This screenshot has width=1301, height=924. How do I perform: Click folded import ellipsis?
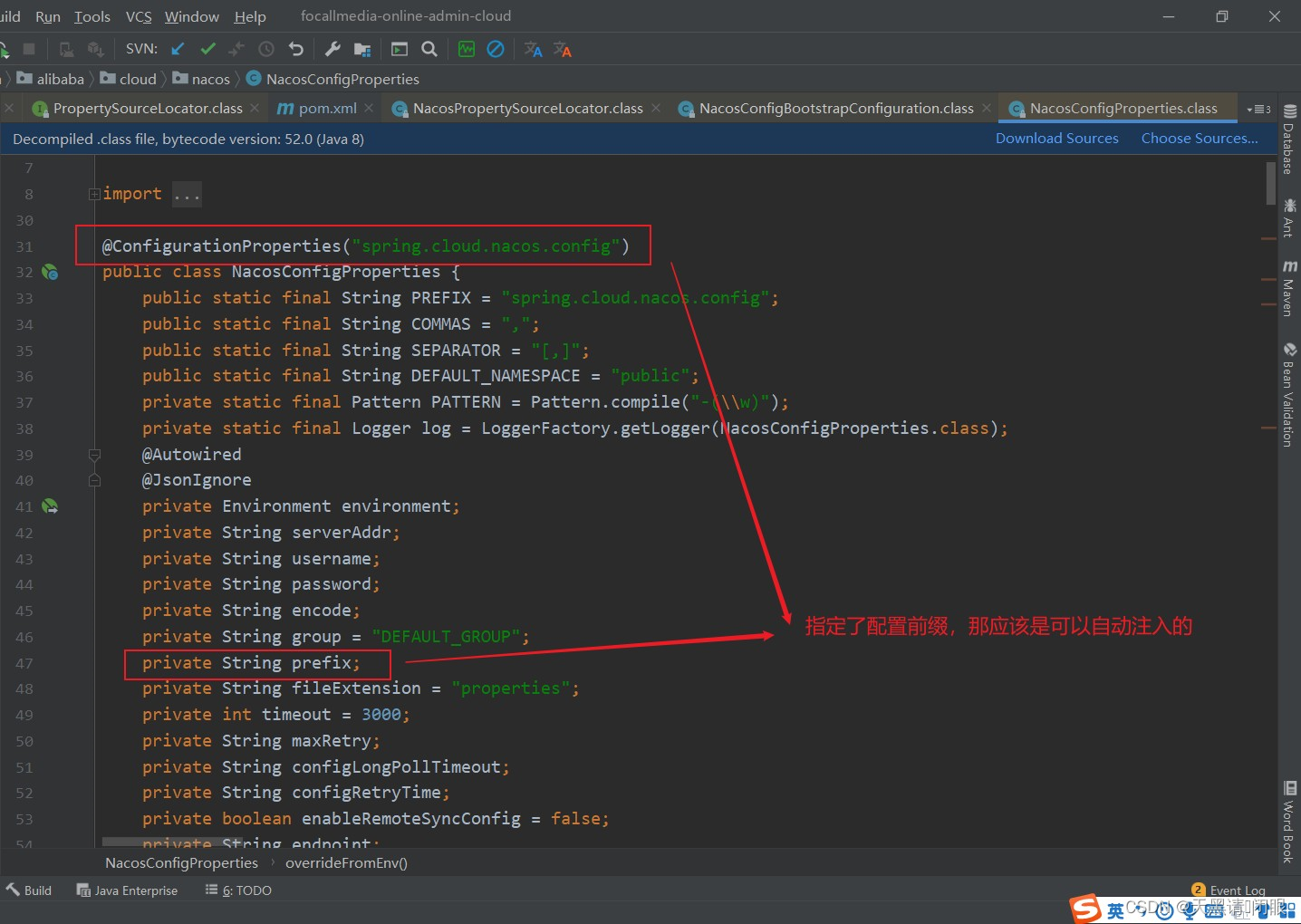187,194
